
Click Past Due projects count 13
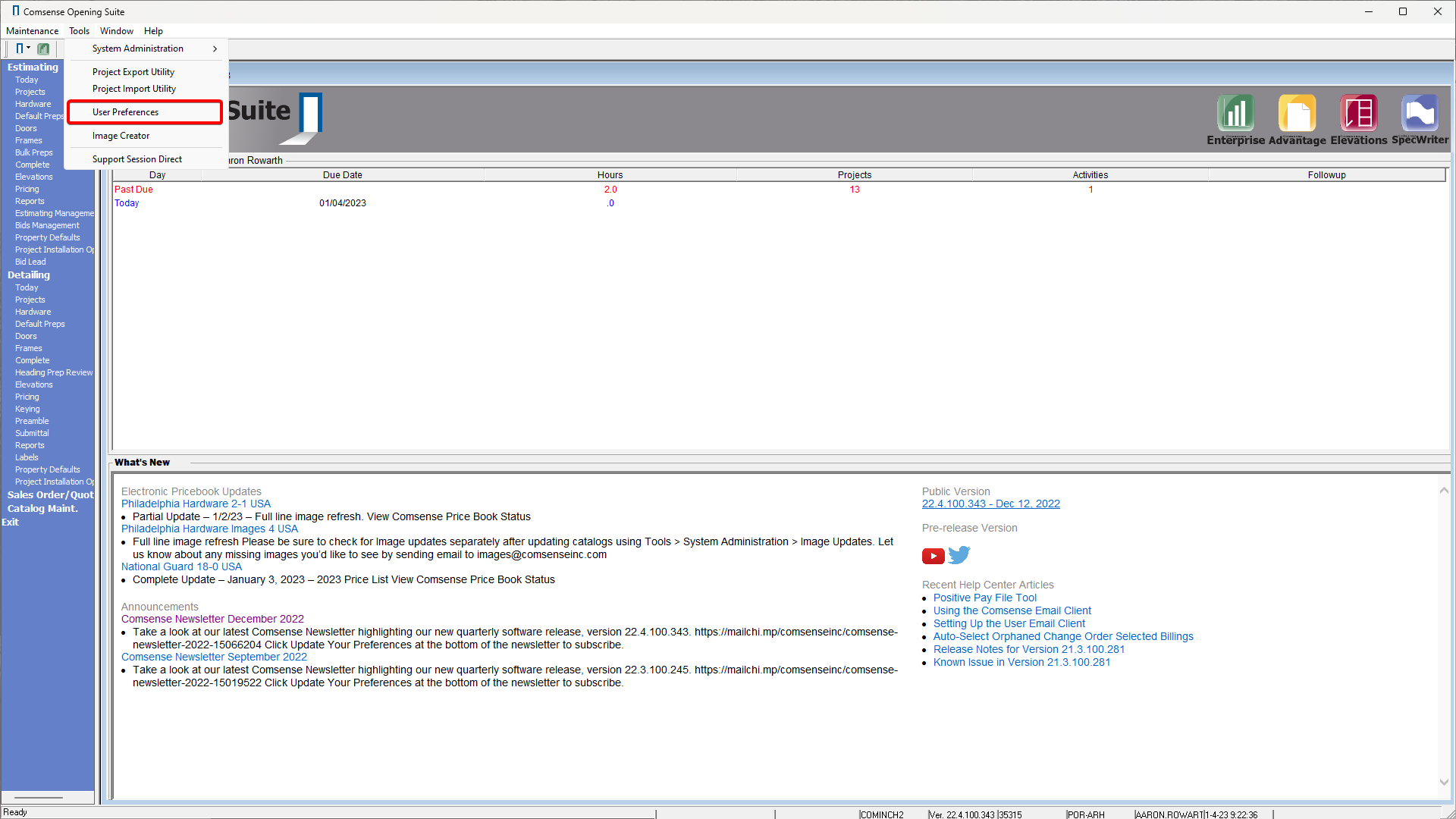coord(855,190)
